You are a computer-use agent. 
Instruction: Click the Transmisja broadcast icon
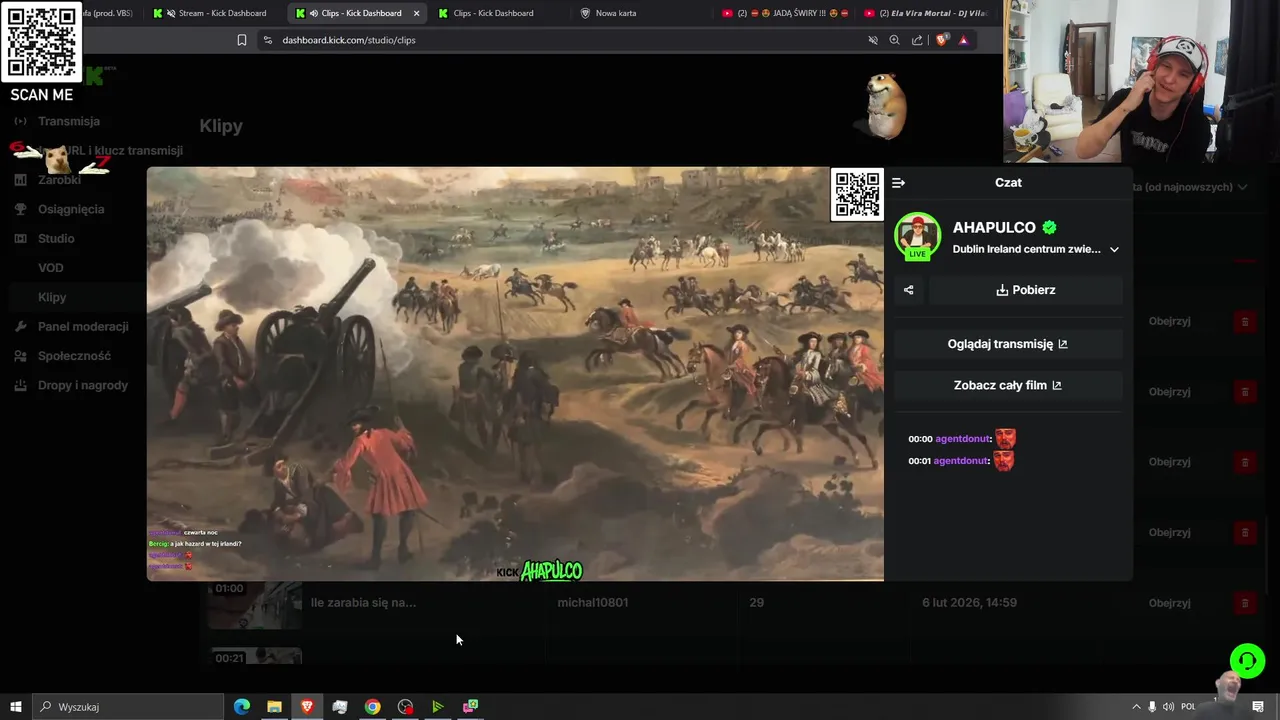[20, 121]
